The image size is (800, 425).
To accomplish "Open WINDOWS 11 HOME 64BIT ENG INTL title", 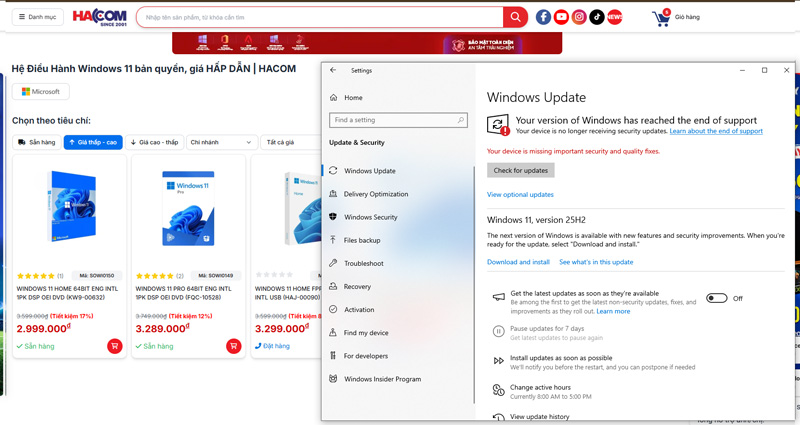I will [x=67, y=293].
